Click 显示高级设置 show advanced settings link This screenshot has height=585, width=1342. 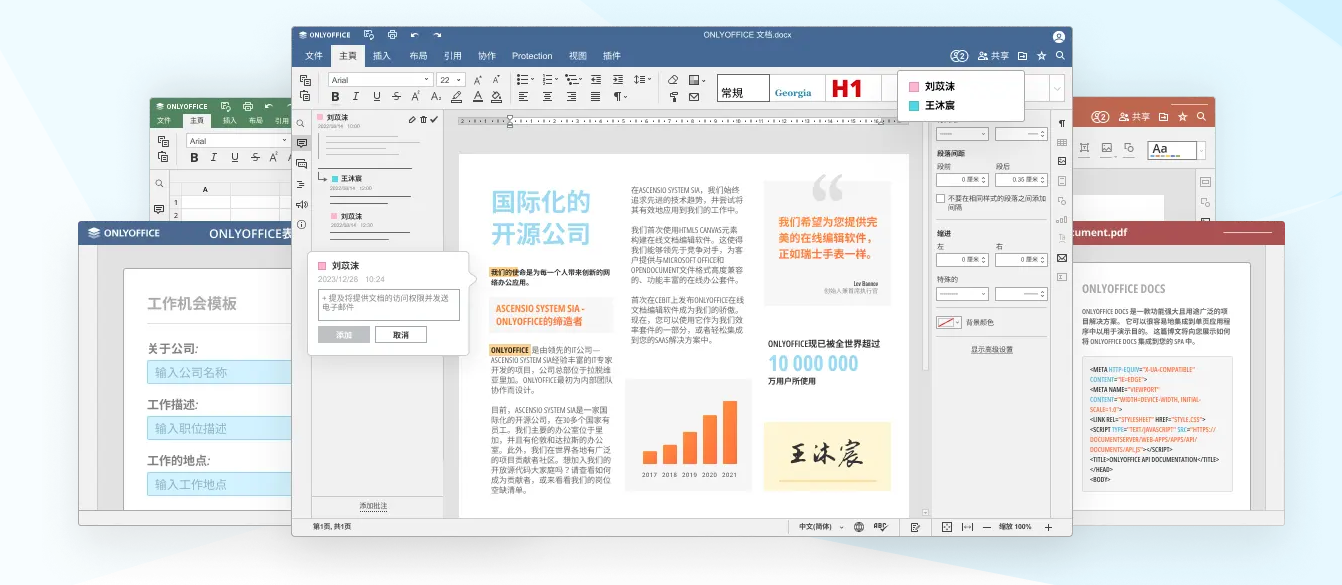[992, 350]
